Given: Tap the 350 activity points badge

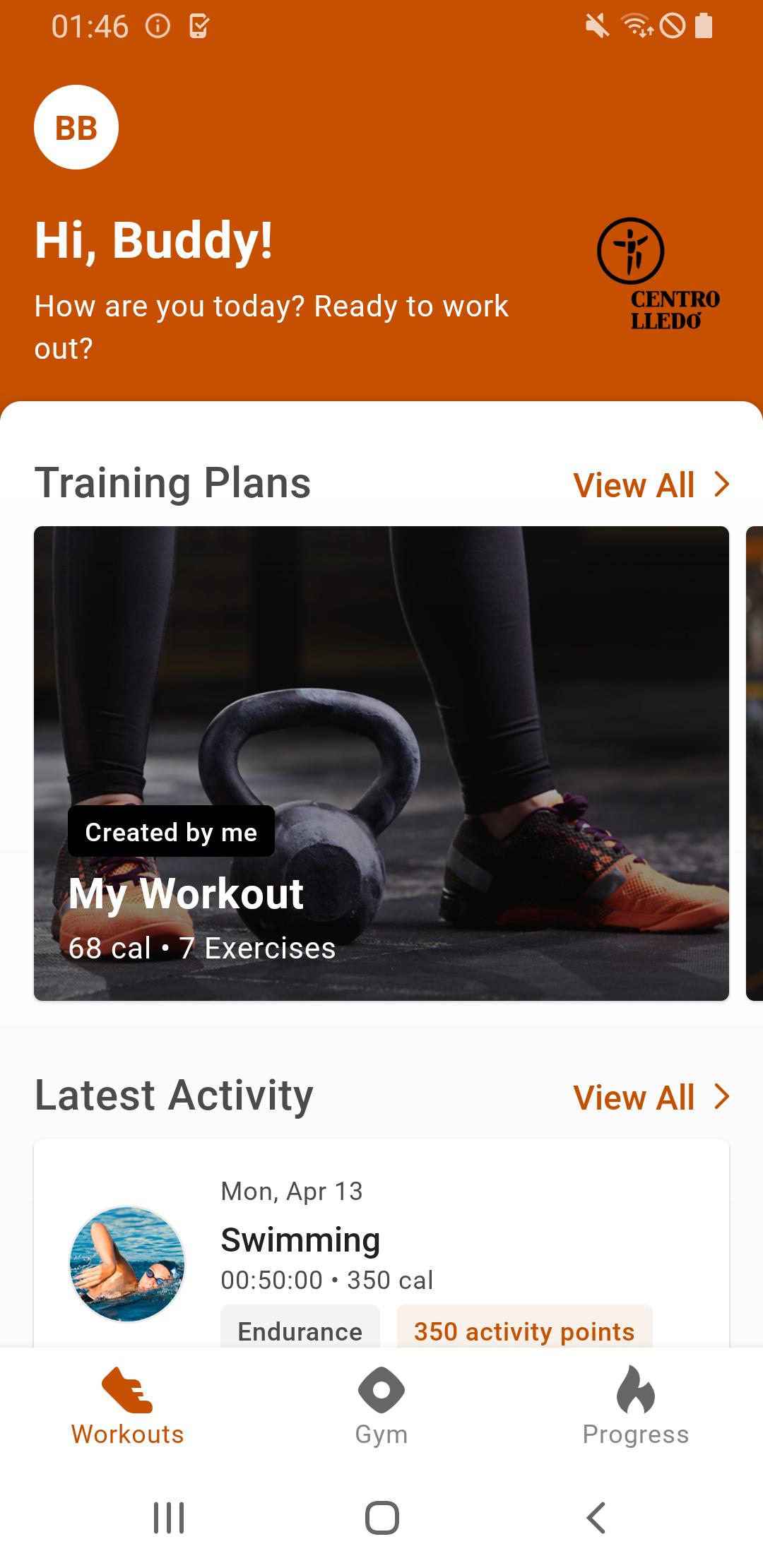Looking at the screenshot, I should click(x=524, y=1328).
